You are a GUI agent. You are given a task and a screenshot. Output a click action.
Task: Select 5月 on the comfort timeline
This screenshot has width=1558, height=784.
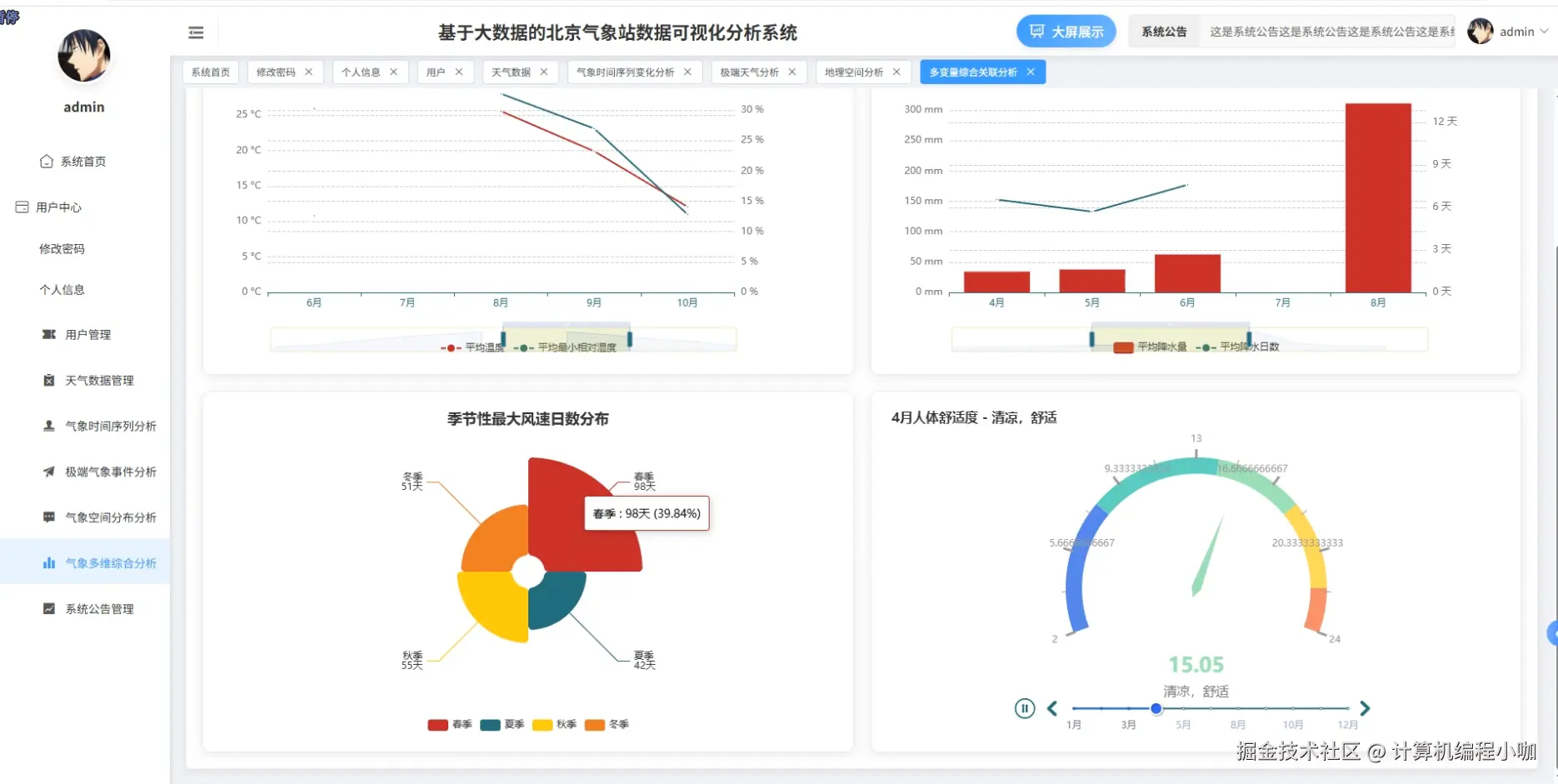click(x=1183, y=725)
